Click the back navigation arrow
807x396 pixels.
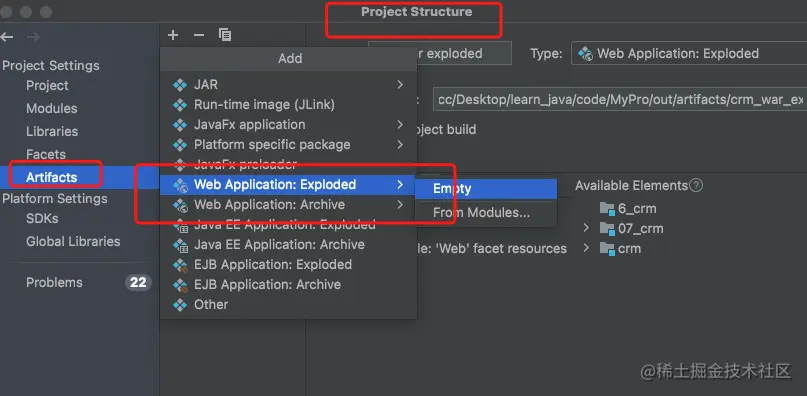tap(7, 37)
